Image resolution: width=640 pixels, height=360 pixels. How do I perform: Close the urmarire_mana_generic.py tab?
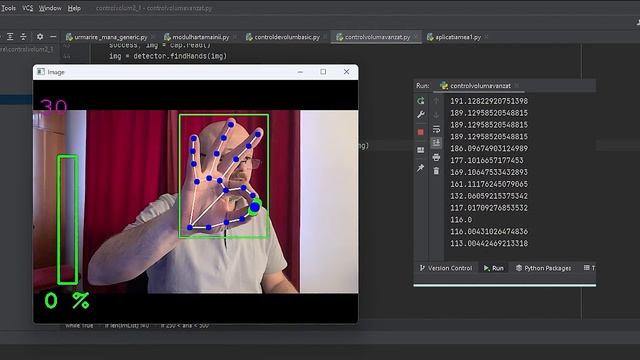(152, 37)
